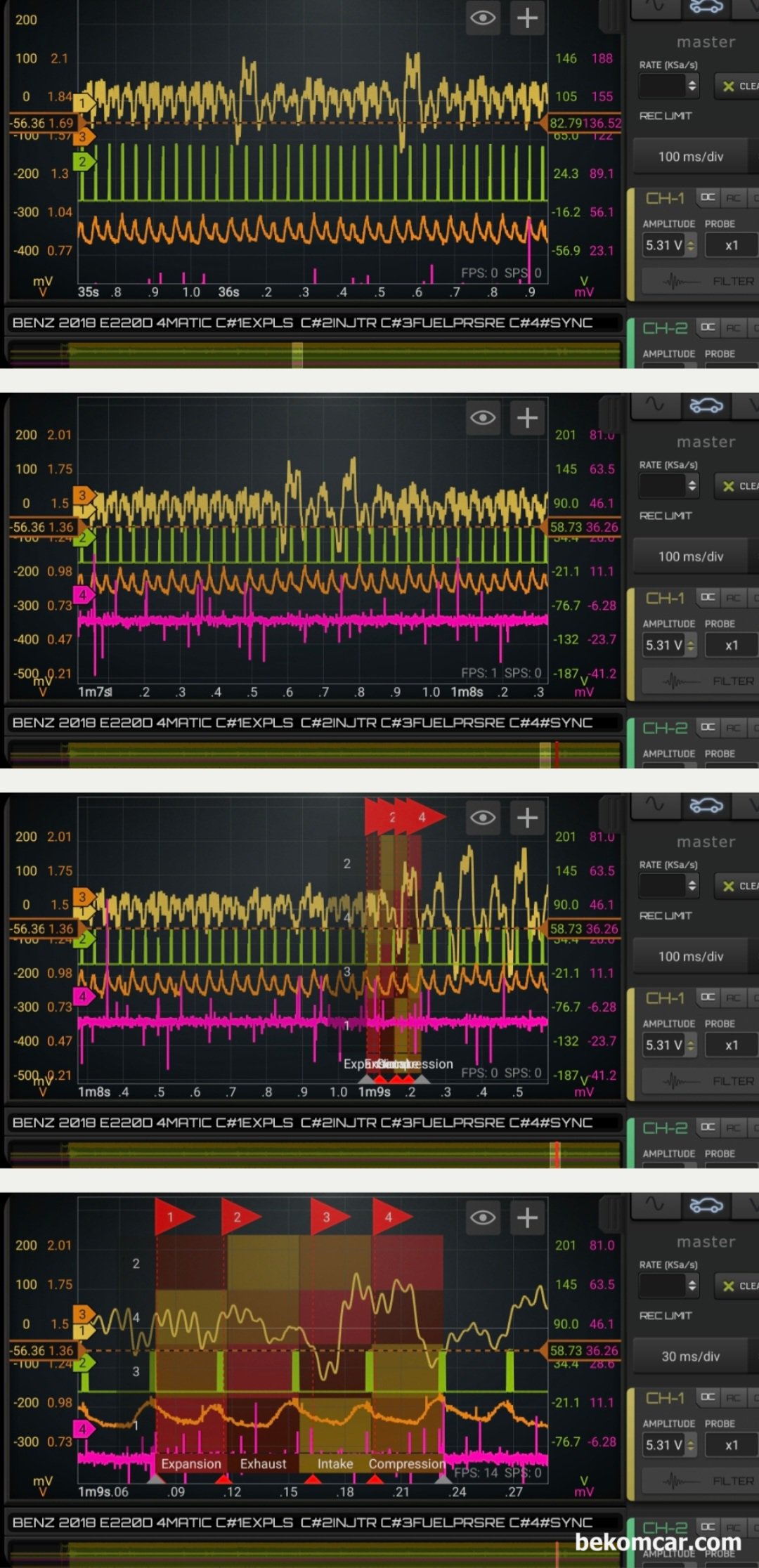Open the sine wave tab beside the 1m9s.06 chart
This screenshot has width=759, height=1568.
coord(655,1205)
